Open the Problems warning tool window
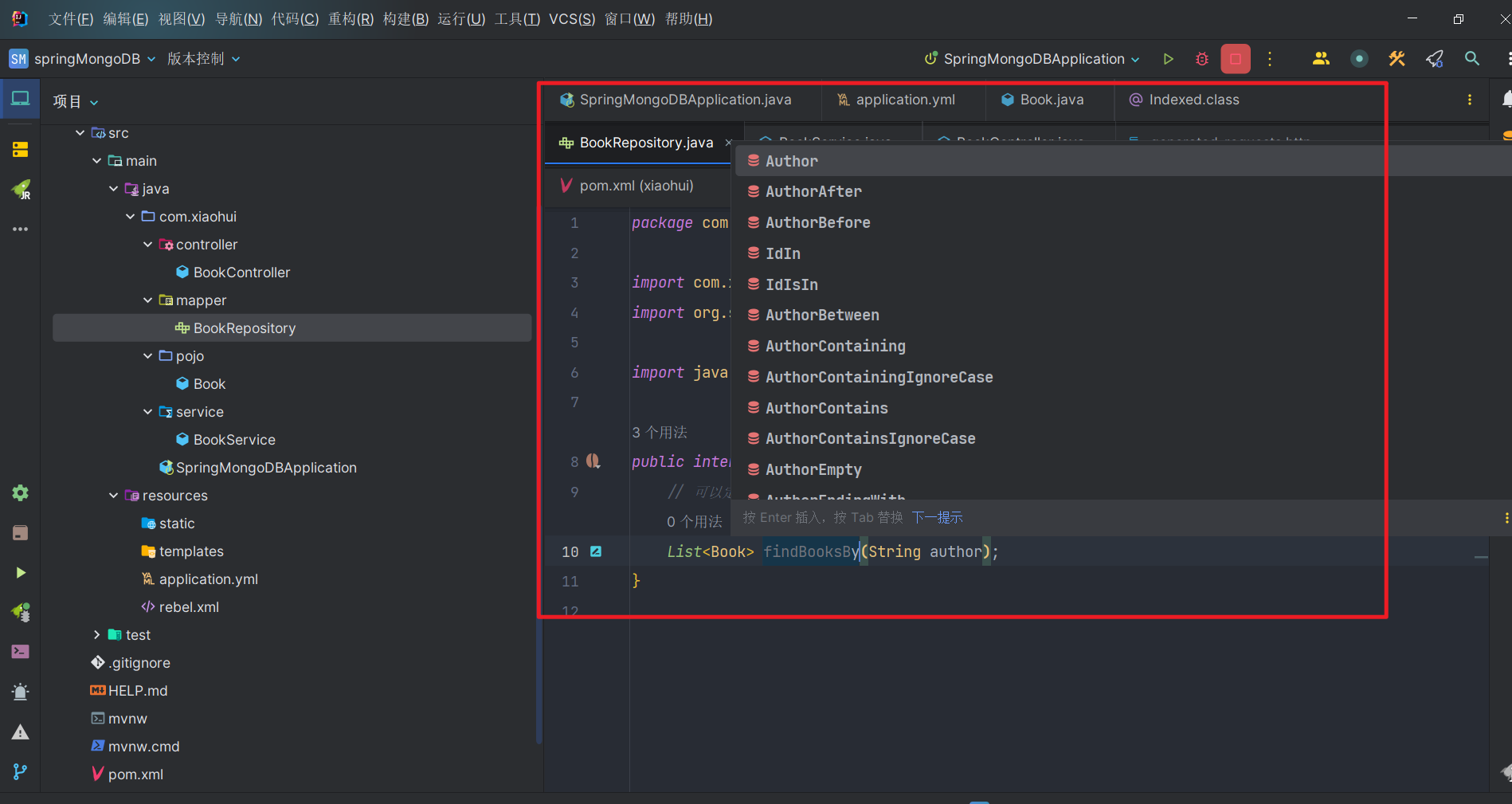Viewport: 1512px width, 804px height. [x=20, y=731]
